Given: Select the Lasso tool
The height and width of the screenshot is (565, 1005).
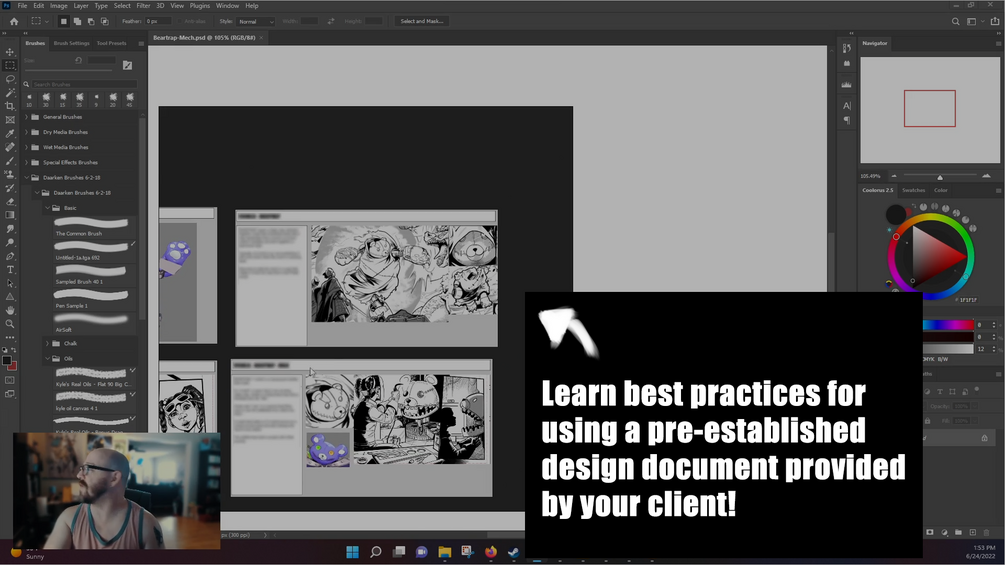Looking at the screenshot, I should 10,79.
